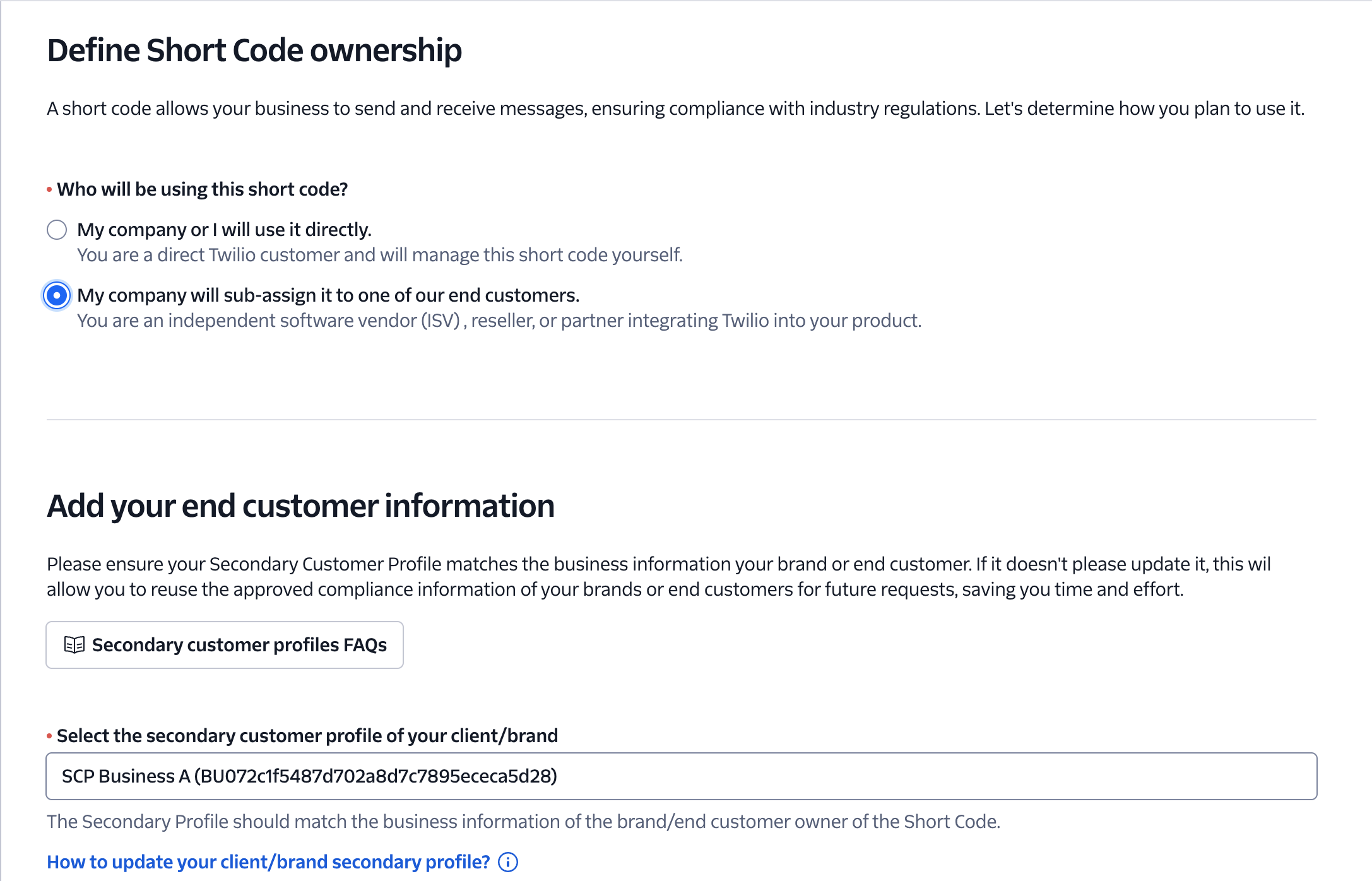
Task: Open the SCP Business A profile dropdown
Action: pos(682,776)
